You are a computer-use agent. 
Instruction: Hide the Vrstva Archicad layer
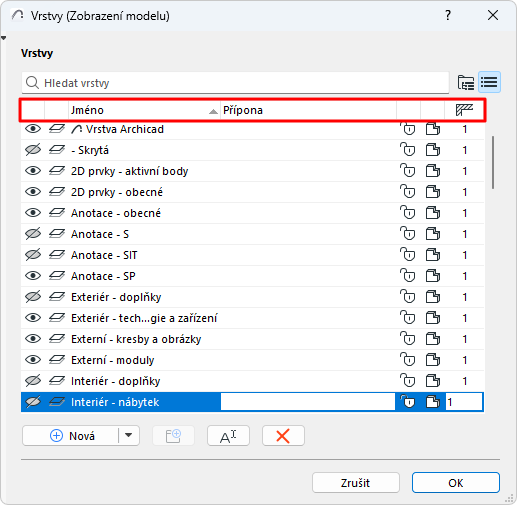pyautogui.click(x=33, y=129)
